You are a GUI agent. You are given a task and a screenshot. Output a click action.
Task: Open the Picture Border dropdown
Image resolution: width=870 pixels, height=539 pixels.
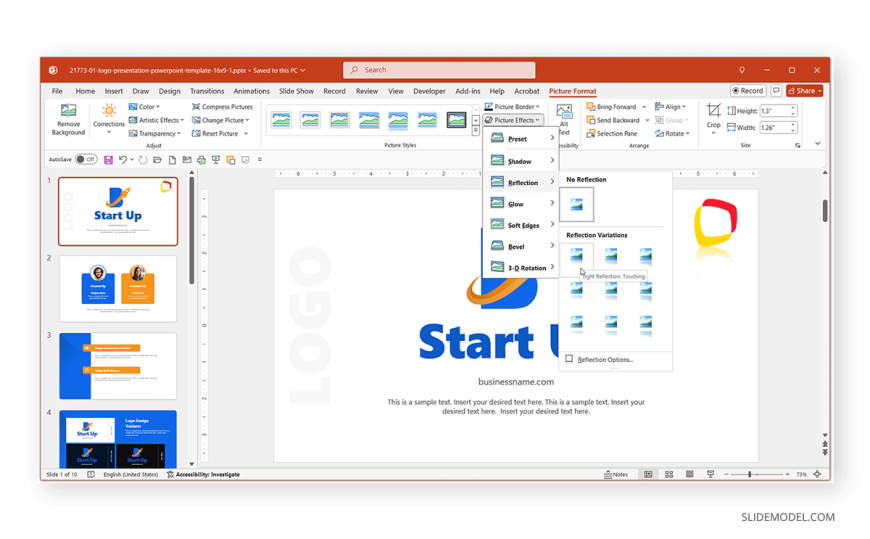(512, 107)
